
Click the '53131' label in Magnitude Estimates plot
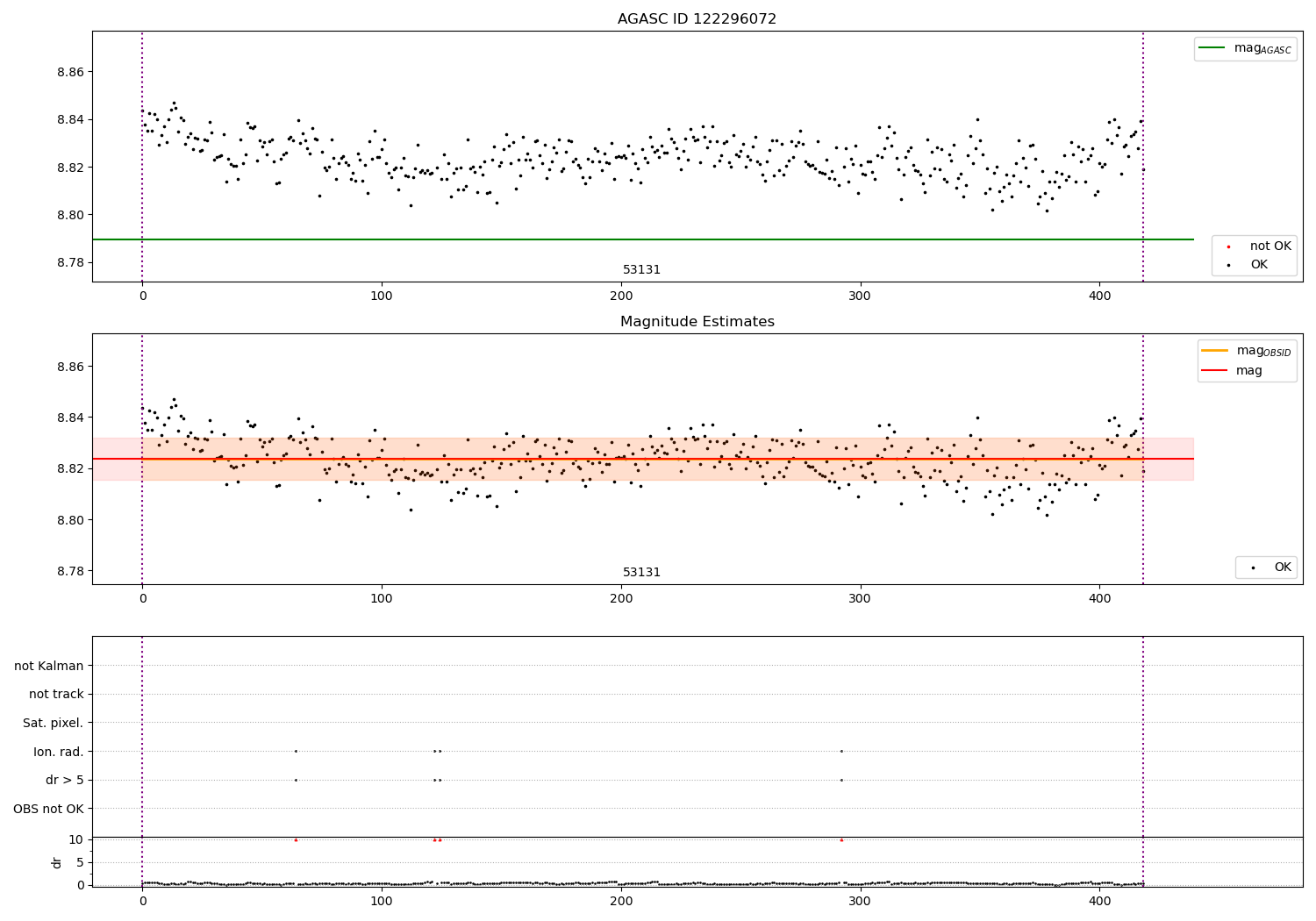pos(641,573)
